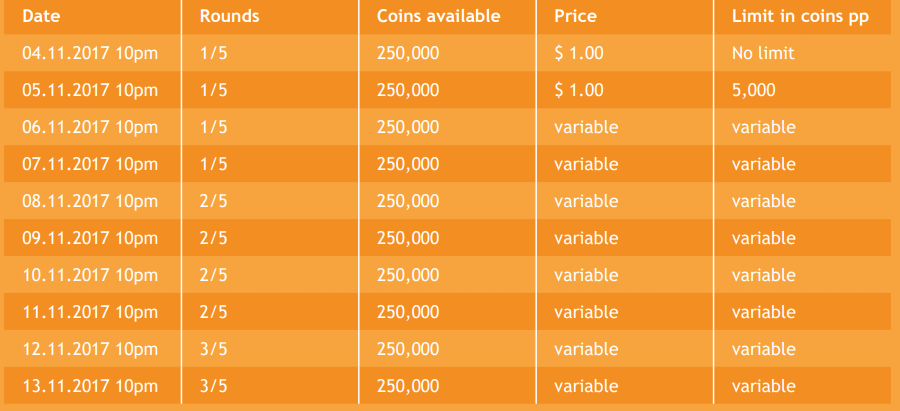Click the Coins available column header
Image resolution: width=900 pixels, height=411 pixels.
point(439,16)
